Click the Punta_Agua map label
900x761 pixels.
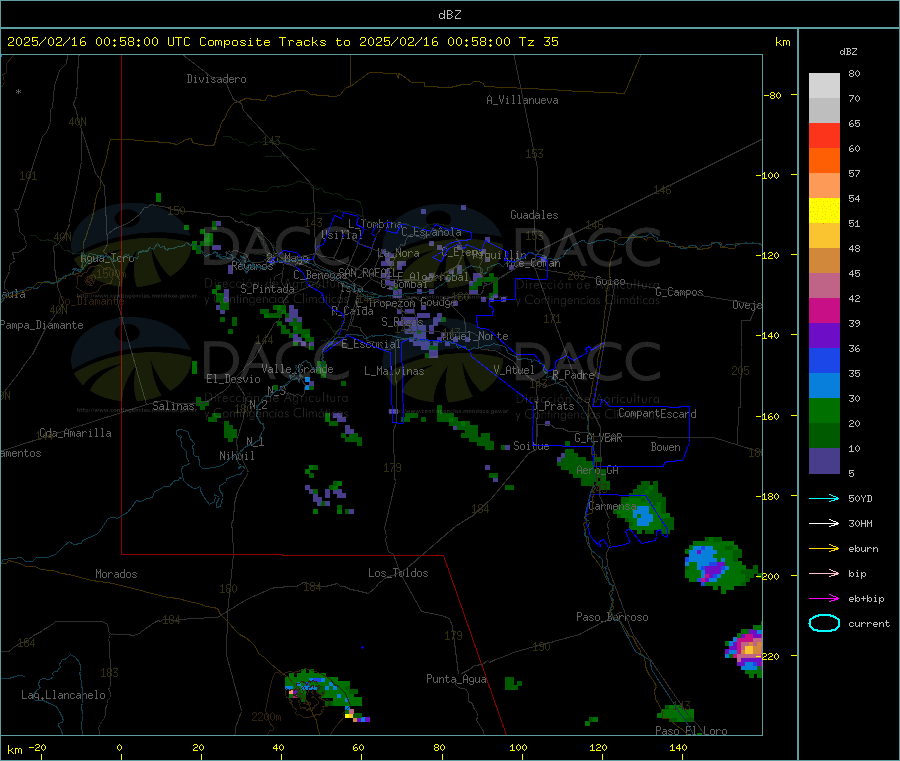coord(456,679)
